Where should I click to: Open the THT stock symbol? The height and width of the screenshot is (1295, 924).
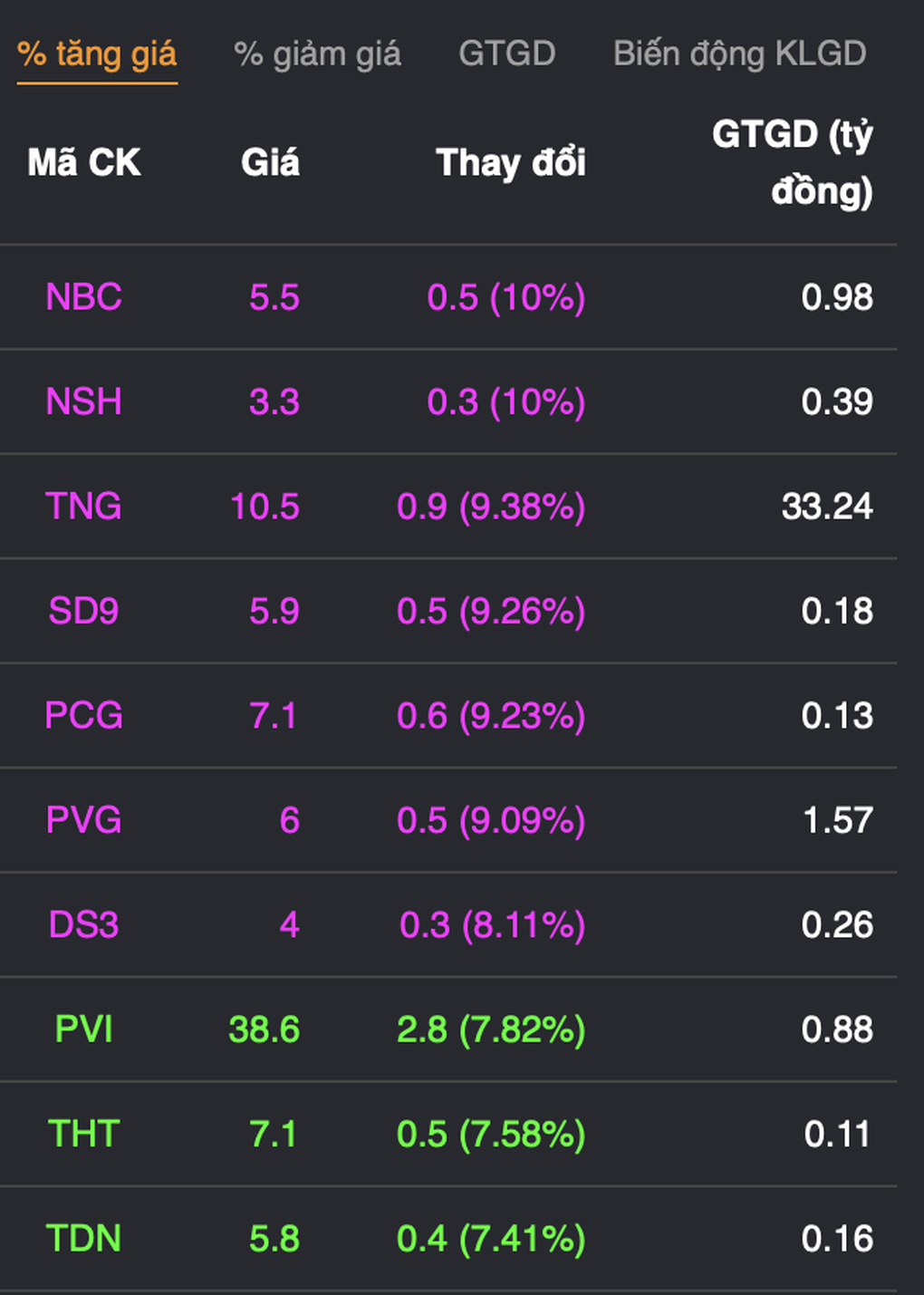pyautogui.click(x=83, y=1135)
